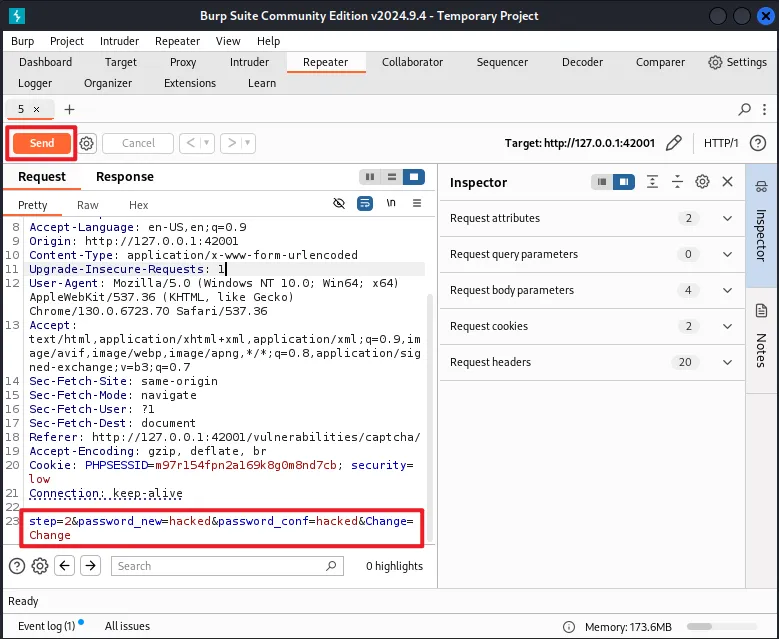
Task: Close Repeater tab 5
Action: (x=36, y=109)
